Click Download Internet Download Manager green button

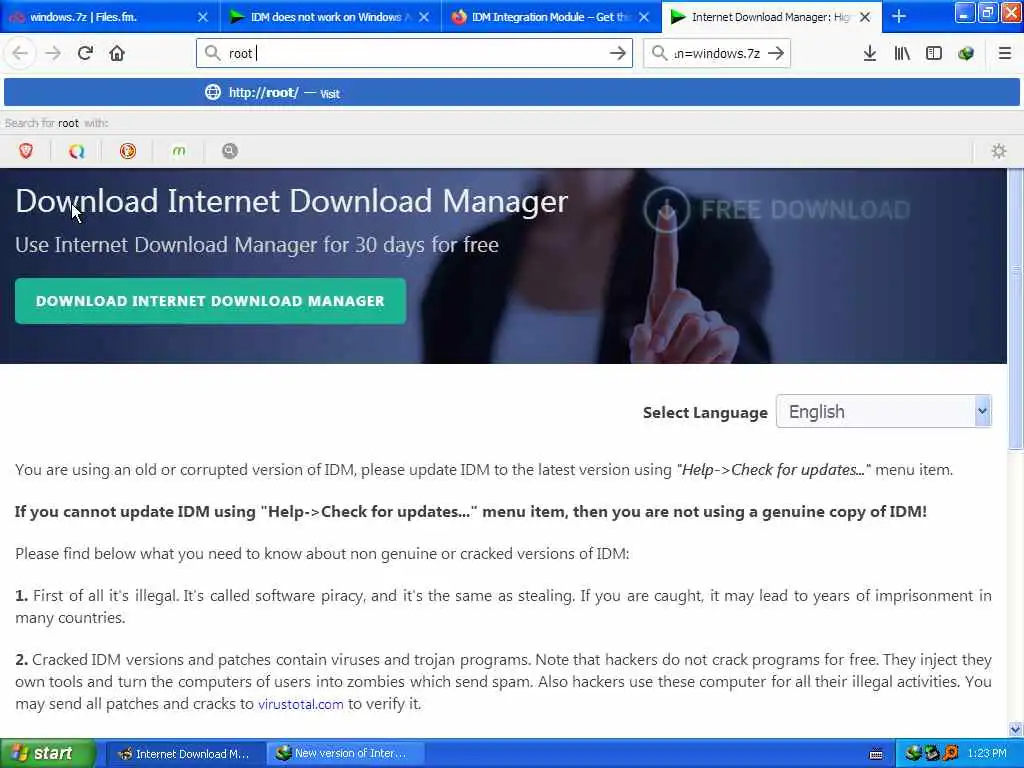210,301
